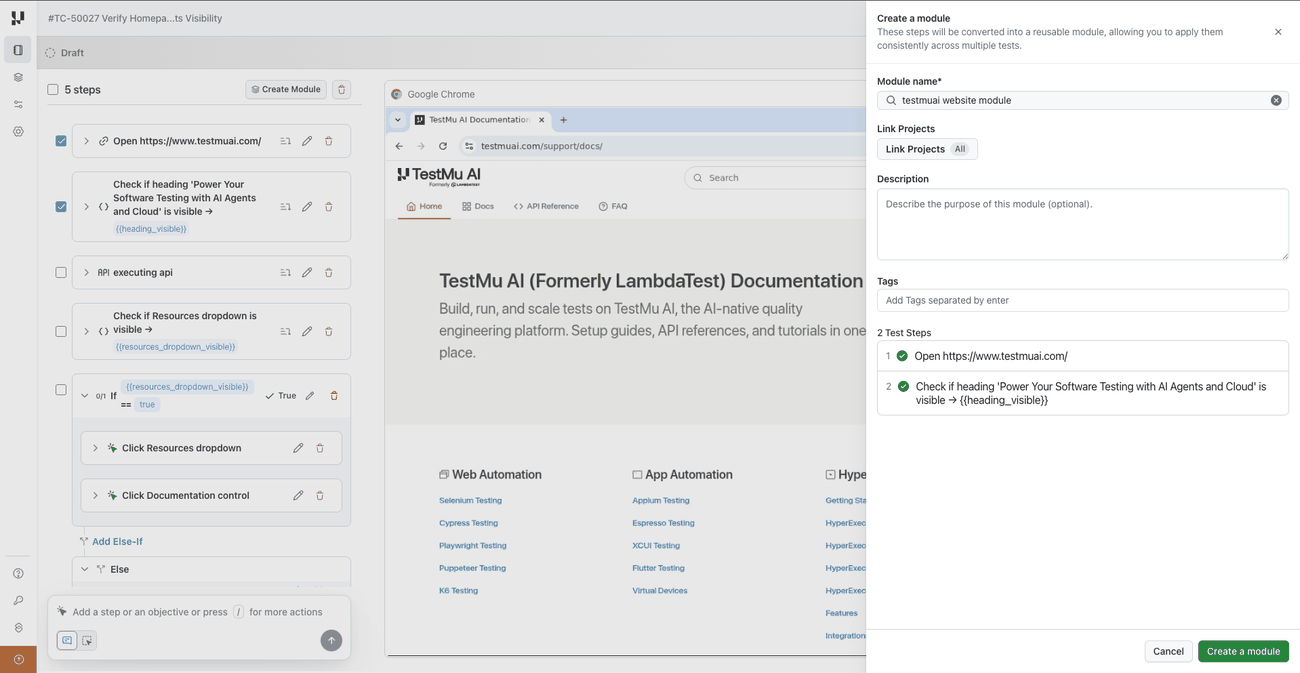Click reorder icon on 'executing api' step

click(285, 272)
